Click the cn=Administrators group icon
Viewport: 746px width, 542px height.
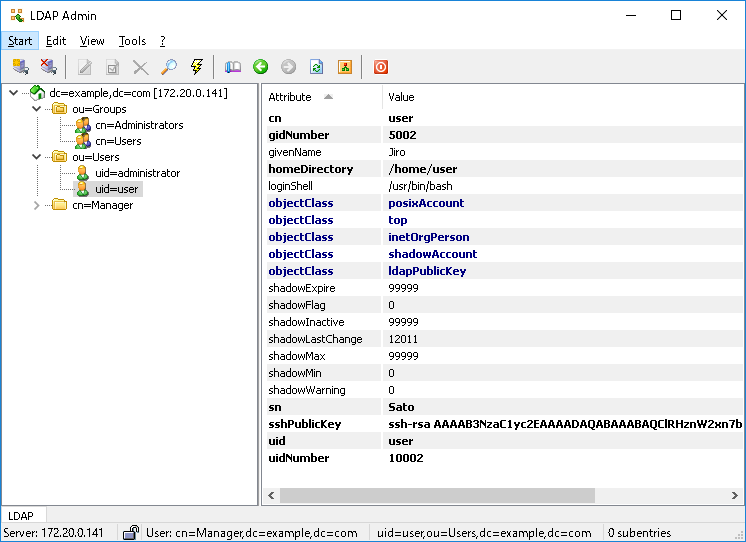point(83,125)
